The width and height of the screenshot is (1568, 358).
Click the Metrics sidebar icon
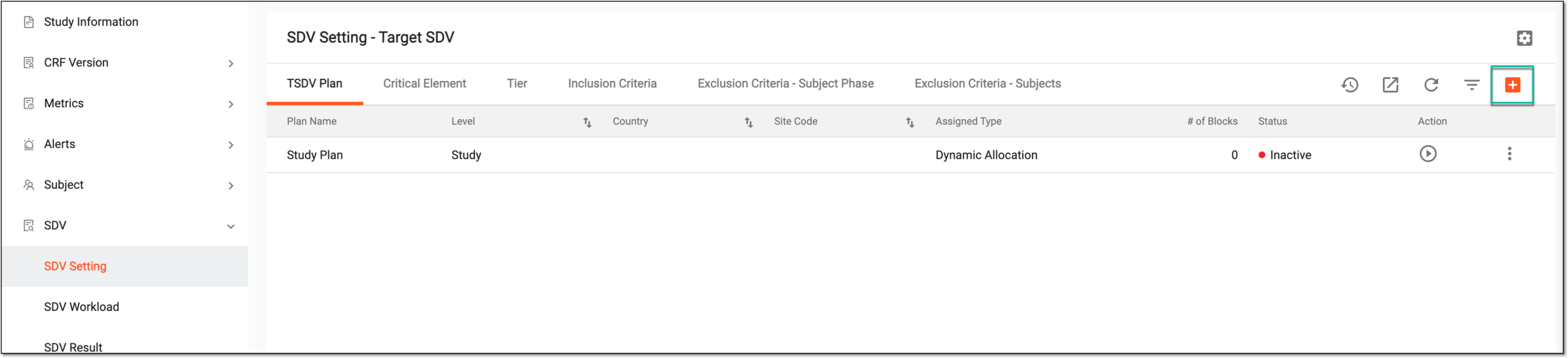tap(28, 103)
